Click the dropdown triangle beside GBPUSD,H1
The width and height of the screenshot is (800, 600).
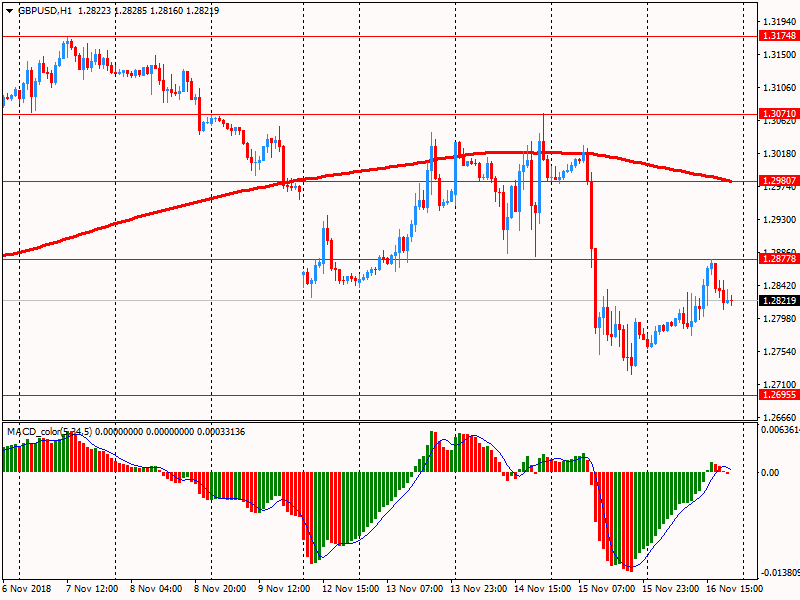pyautogui.click(x=8, y=10)
